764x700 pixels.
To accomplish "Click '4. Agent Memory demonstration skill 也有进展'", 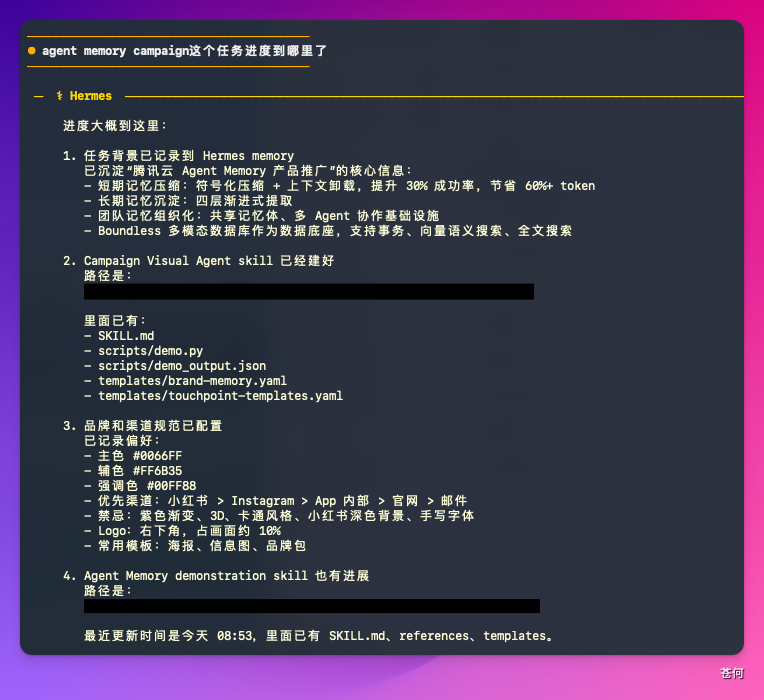I will pos(216,576).
